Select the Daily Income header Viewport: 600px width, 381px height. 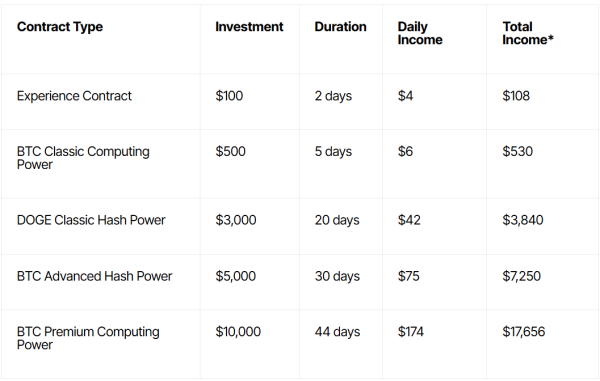pyautogui.click(x=420, y=33)
